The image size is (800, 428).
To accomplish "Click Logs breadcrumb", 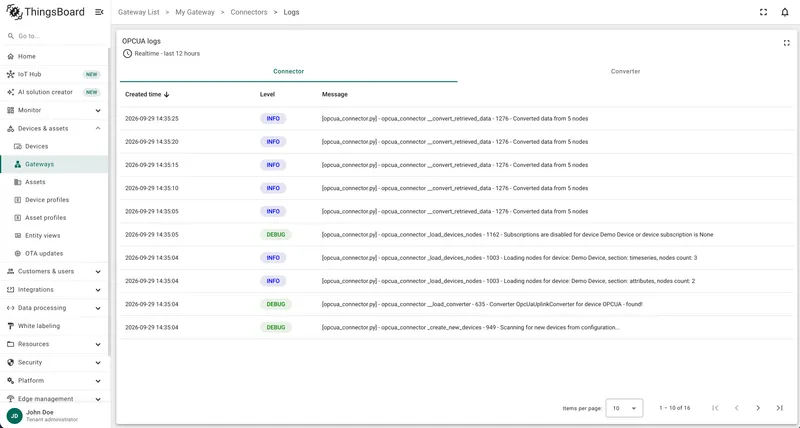I will pos(291,12).
